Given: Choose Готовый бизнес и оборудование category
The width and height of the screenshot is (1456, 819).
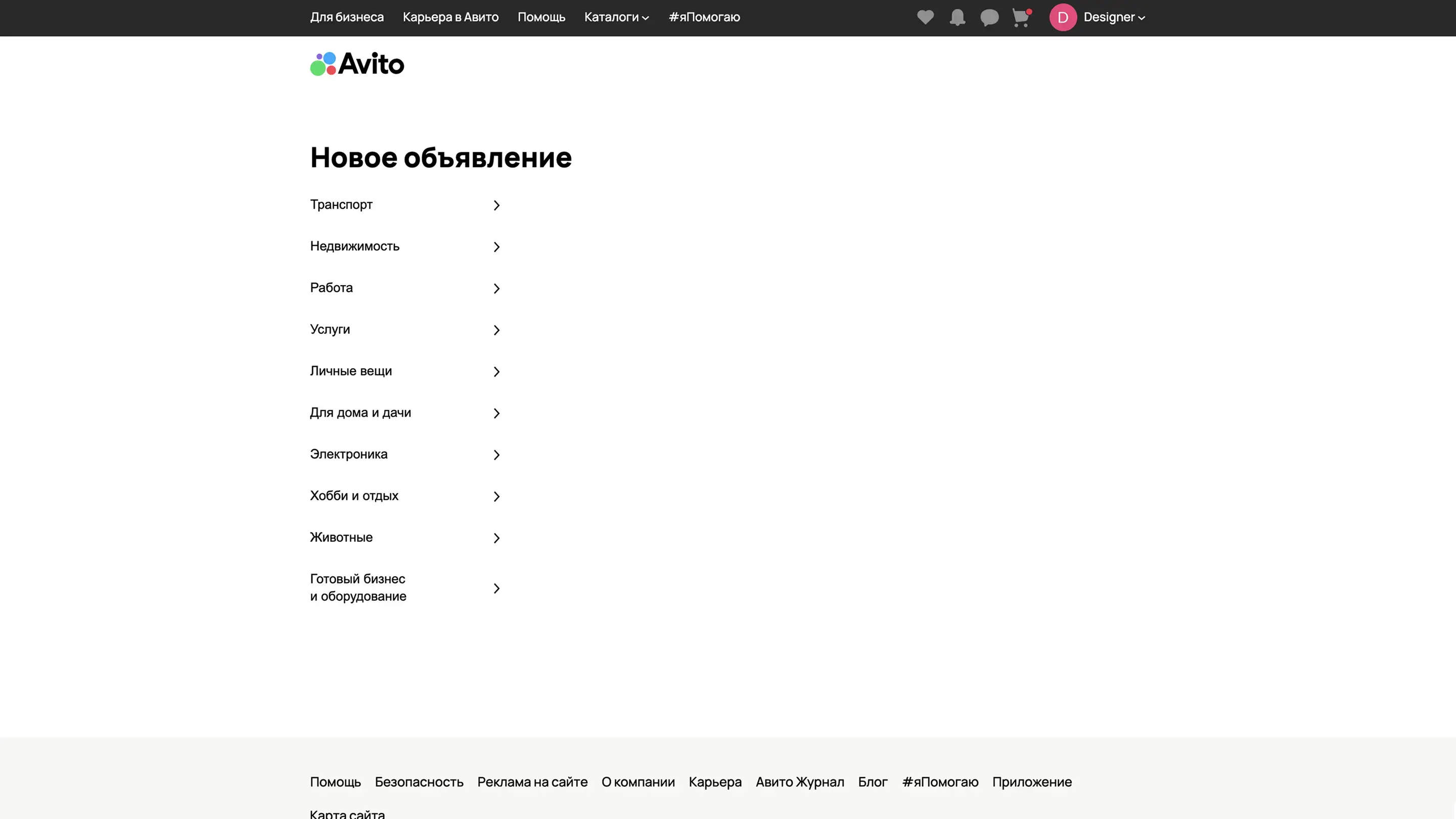Looking at the screenshot, I should point(358,588).
